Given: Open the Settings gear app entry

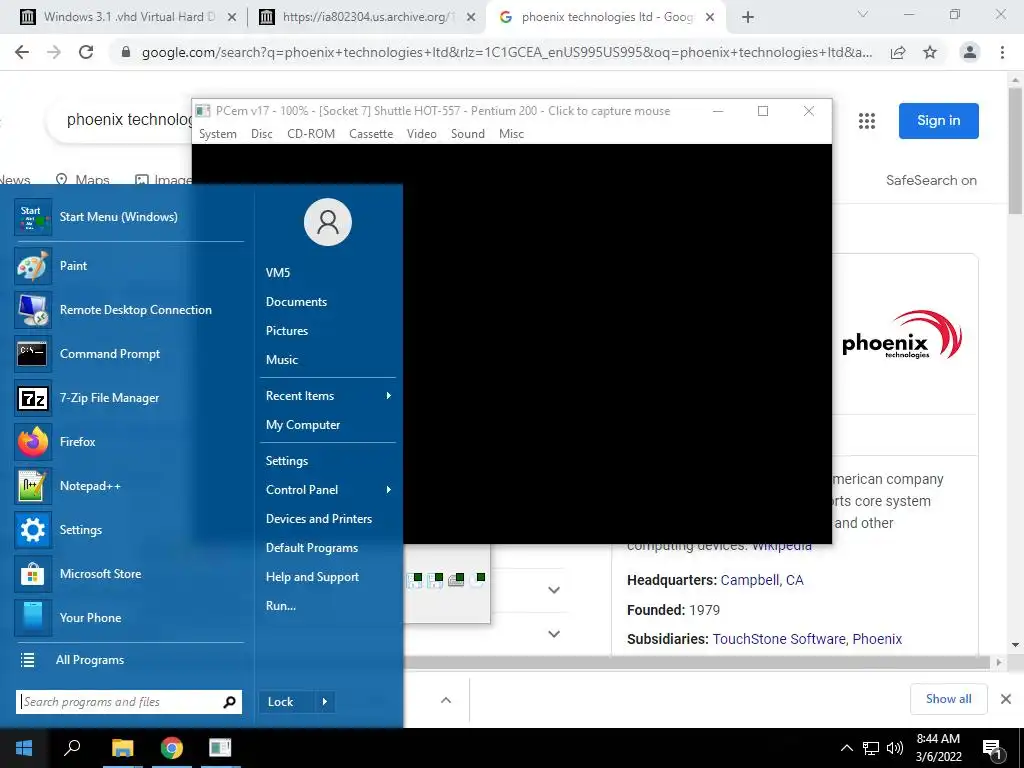Looking at the screenshot, I should 129,530.
